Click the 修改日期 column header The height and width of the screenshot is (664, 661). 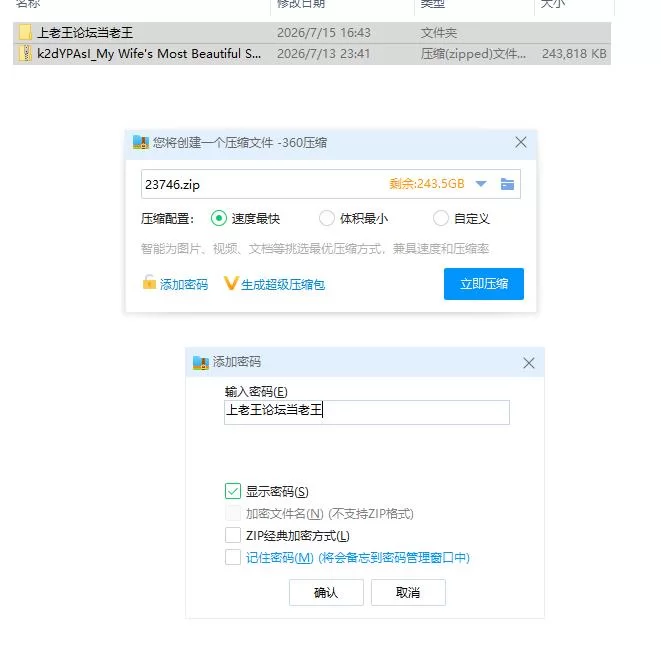coord(301,4)
